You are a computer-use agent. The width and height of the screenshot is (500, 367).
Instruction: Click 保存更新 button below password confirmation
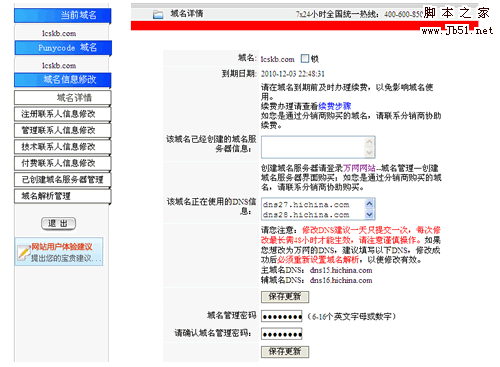tap(285, 352)
